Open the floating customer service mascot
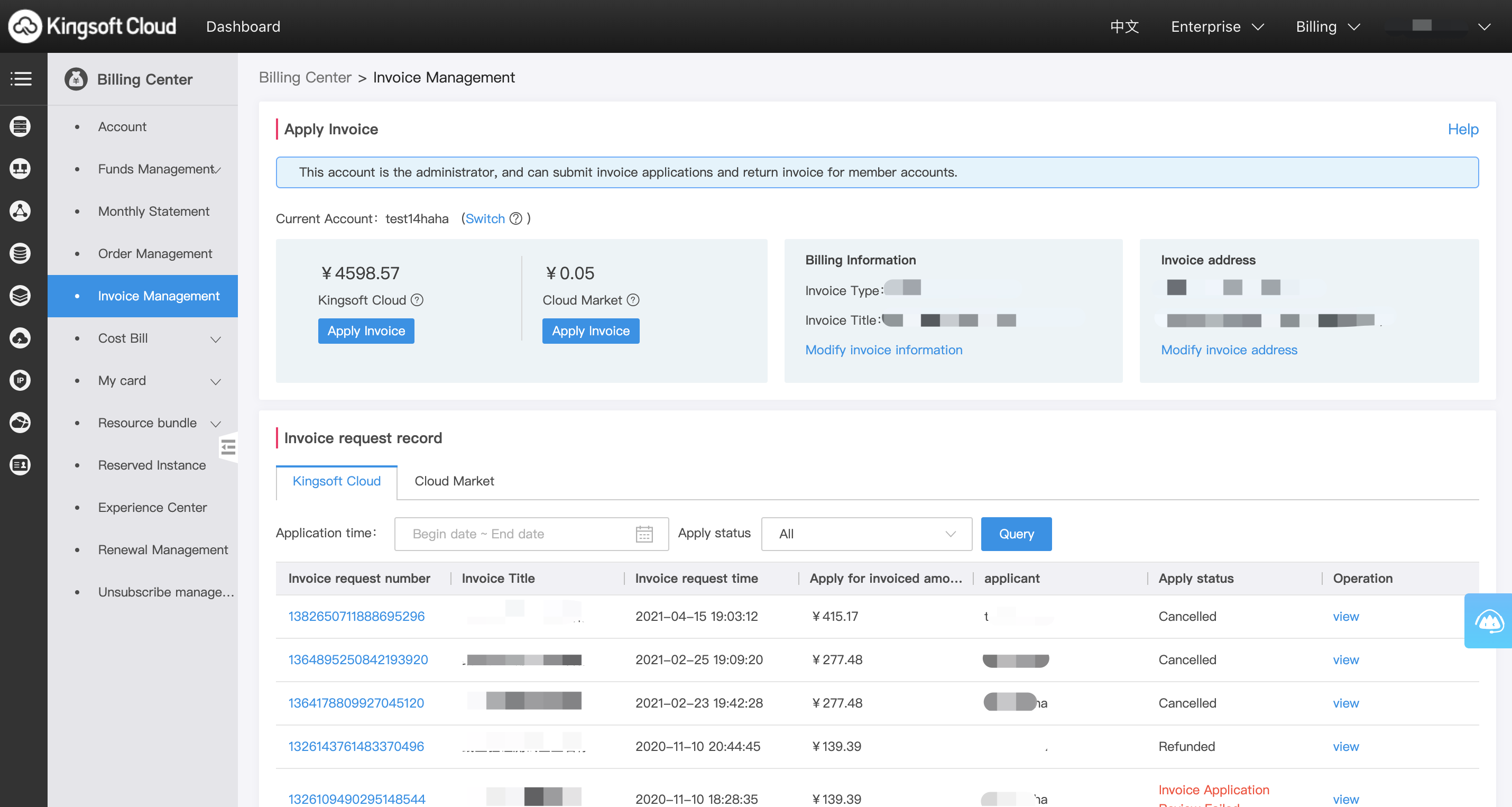This screenshot has width=1512, height=807. coord(1489,621)
